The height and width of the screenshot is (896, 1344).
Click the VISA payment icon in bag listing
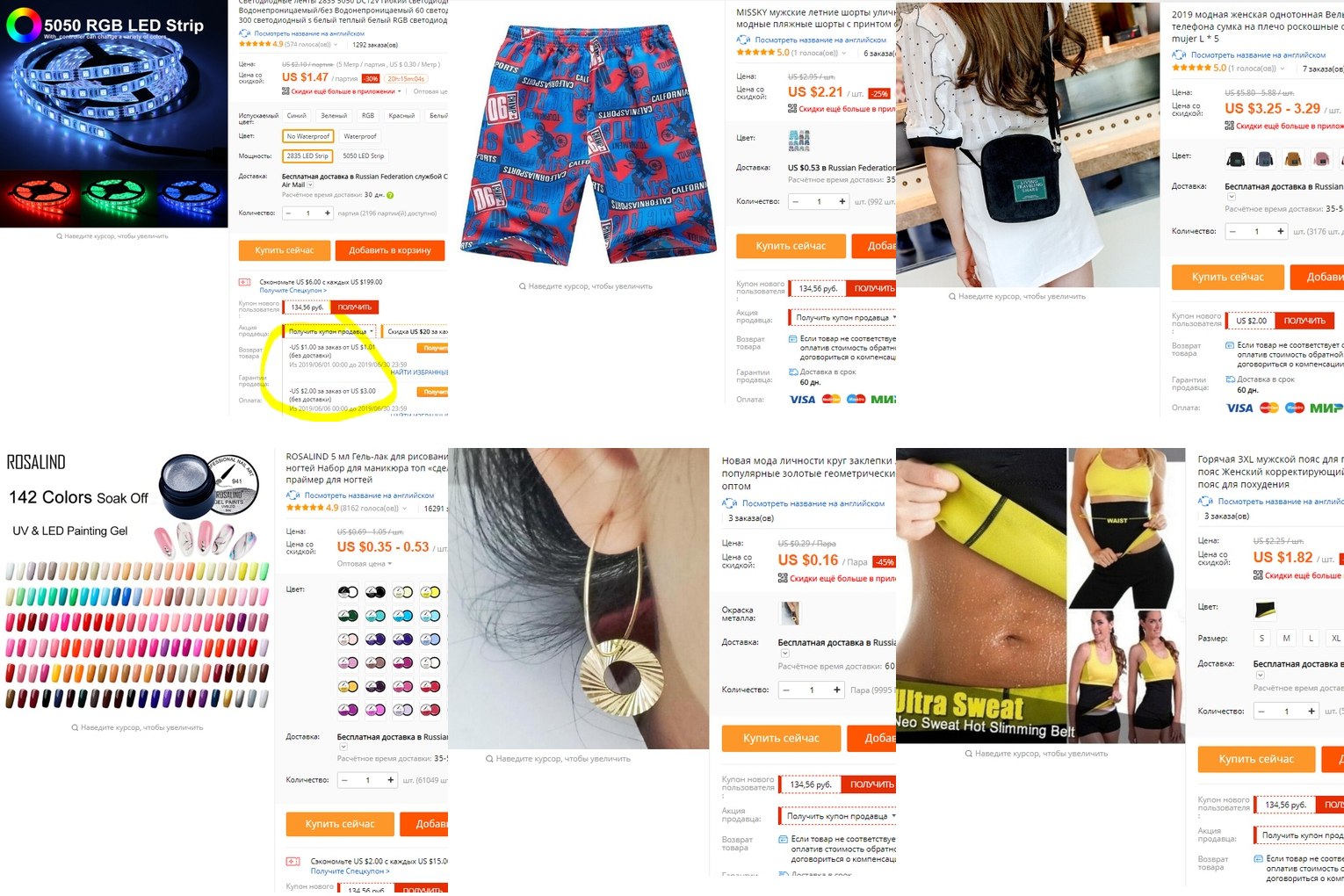click(x=1239, y=408)
